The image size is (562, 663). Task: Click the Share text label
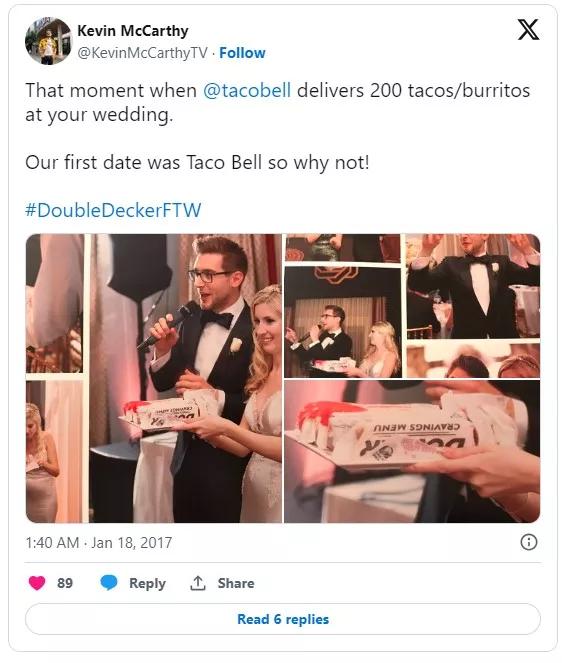(x=236, y=584)
